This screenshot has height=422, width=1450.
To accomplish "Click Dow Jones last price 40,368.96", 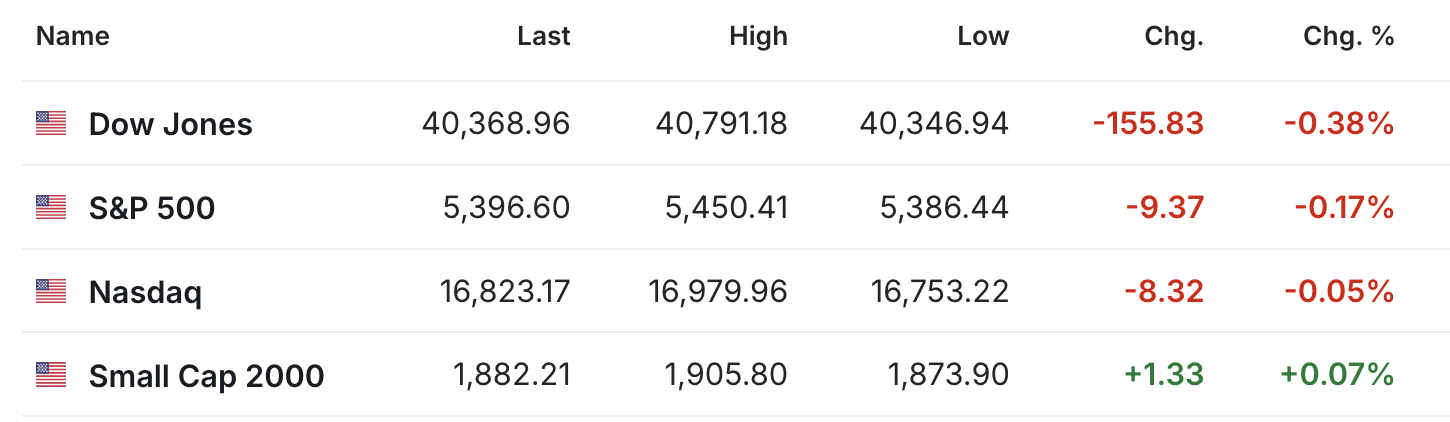I will [496, 124].
